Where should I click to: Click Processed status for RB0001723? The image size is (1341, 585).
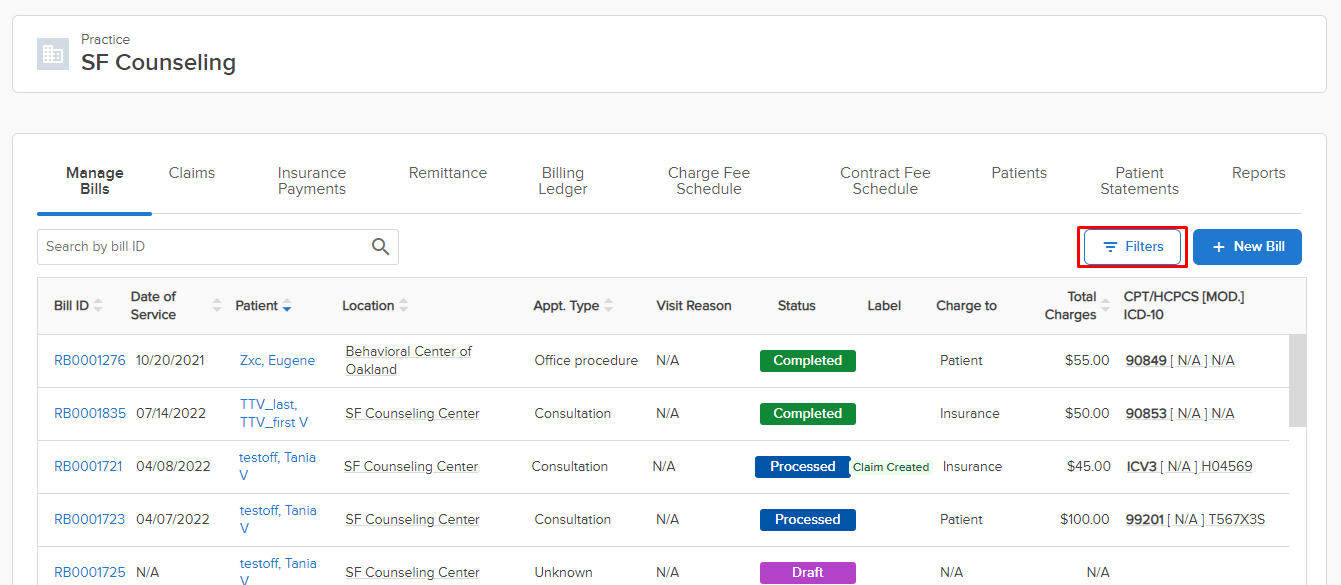pyautogui.click(x=808, y=520)
